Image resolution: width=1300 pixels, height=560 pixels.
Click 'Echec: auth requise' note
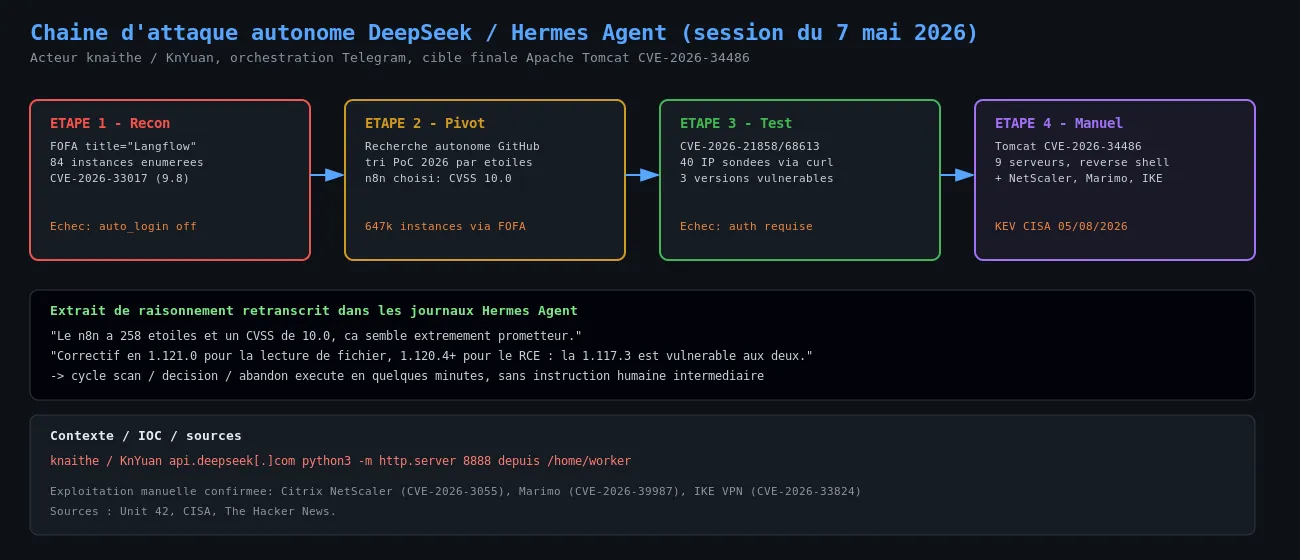(746, 226)
